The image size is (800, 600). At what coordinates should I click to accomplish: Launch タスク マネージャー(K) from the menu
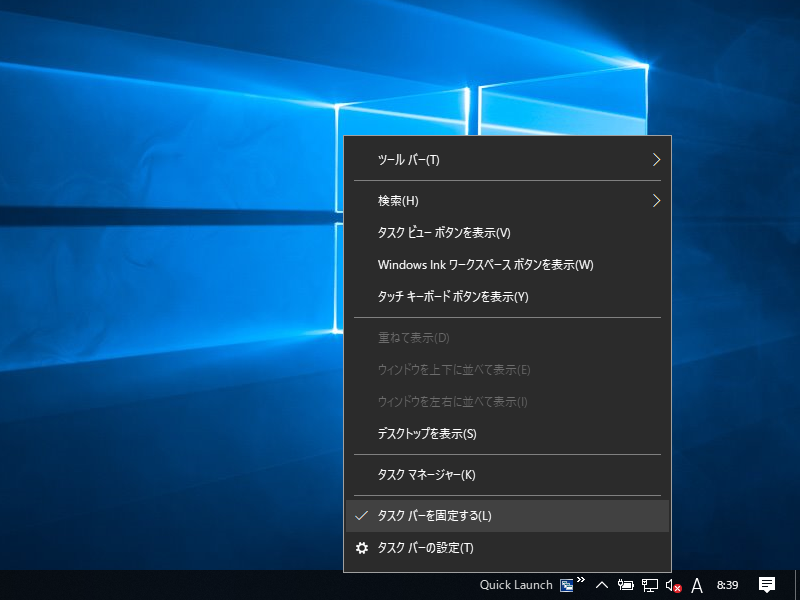coord(507,474)
